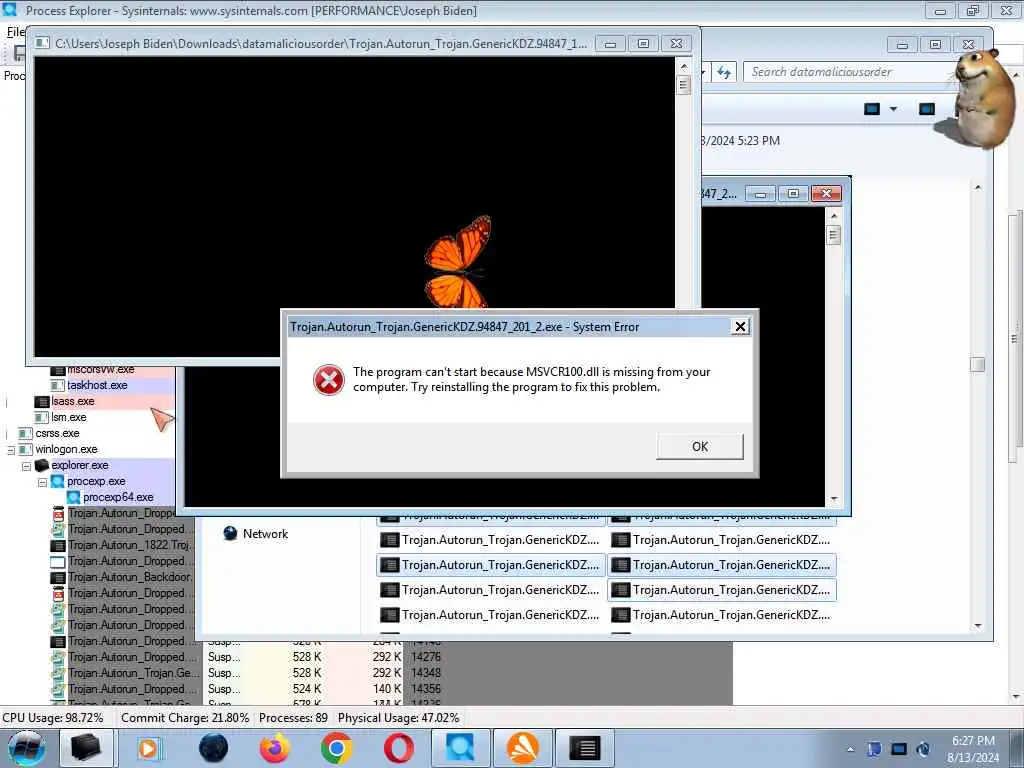Click the Explorer address bar refresh button
This screenshot has width=1024, height=768.
pos(724,72)
